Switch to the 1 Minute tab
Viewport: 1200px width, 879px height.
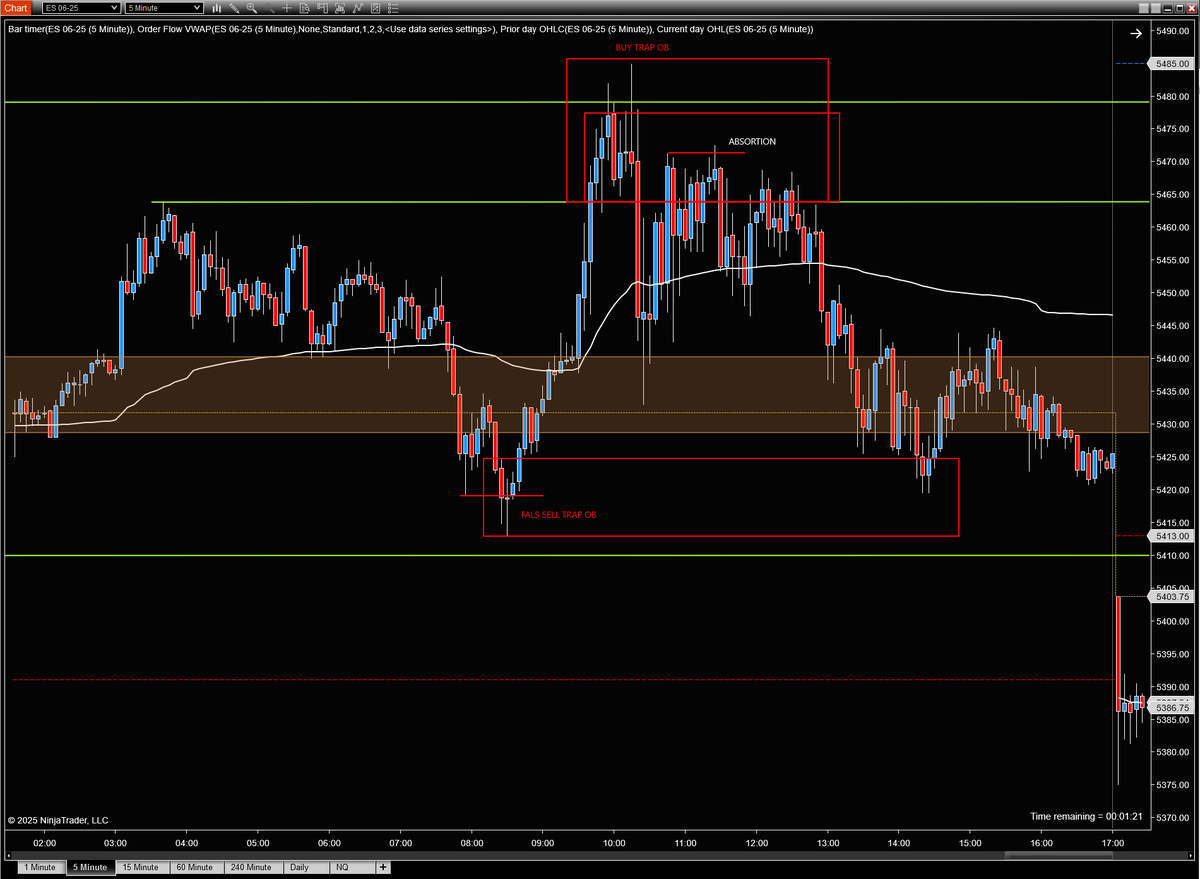[41, 867]
